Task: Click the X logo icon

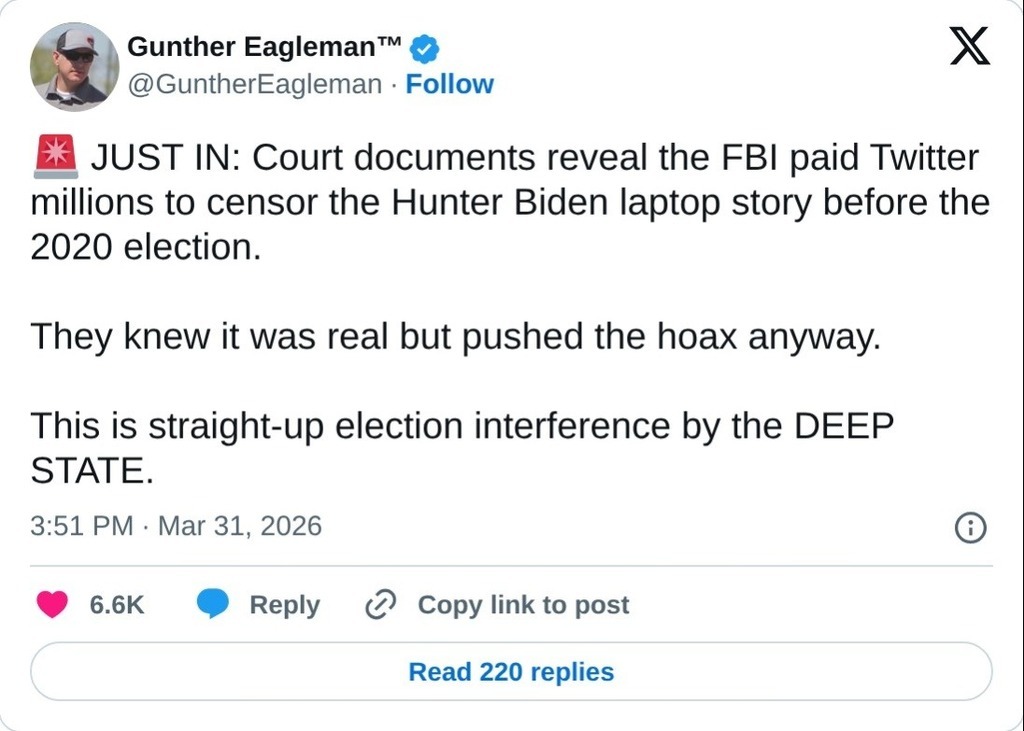Action: click(x=969, y=46)
